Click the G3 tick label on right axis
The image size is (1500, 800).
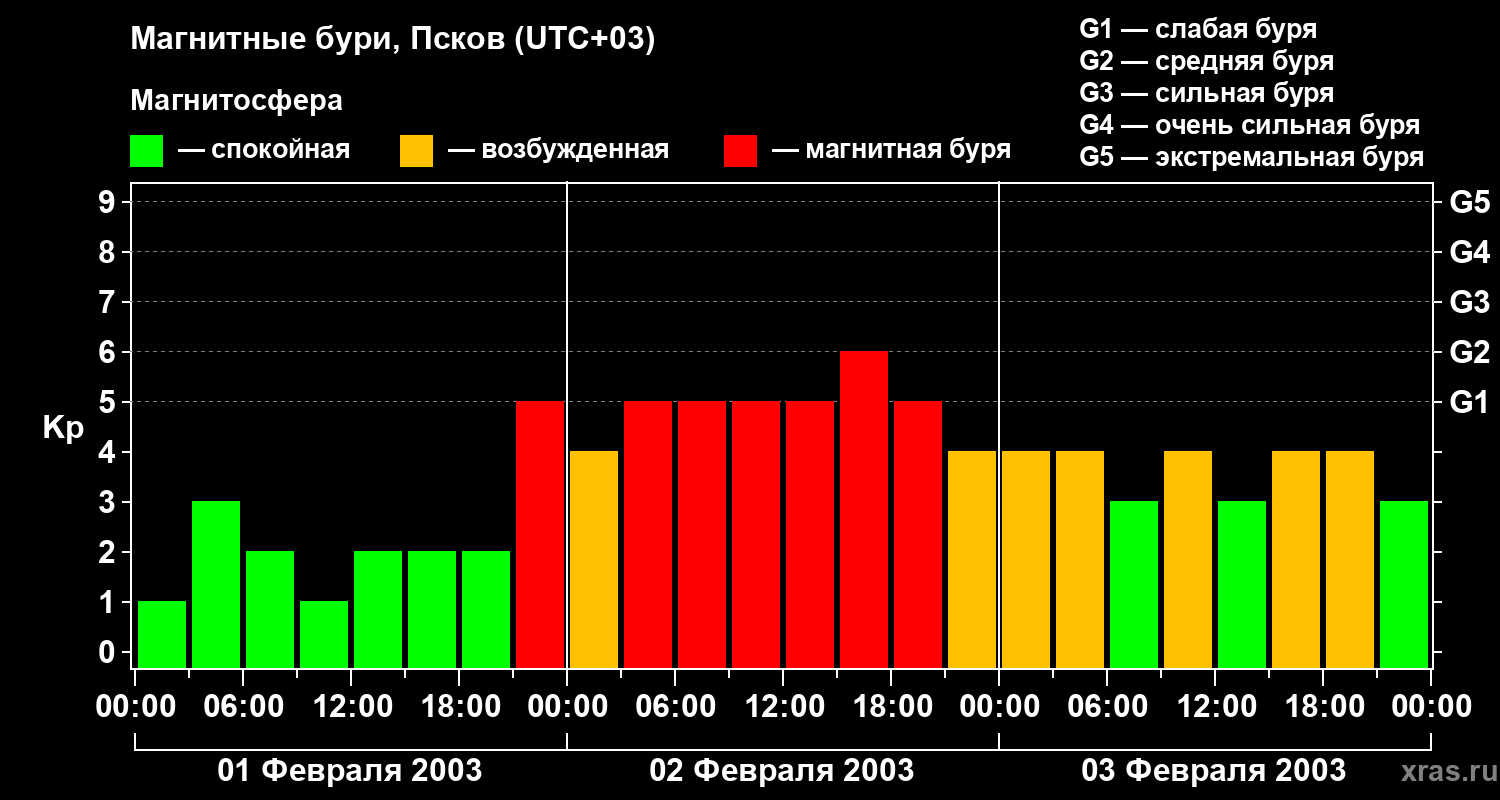1469,302
